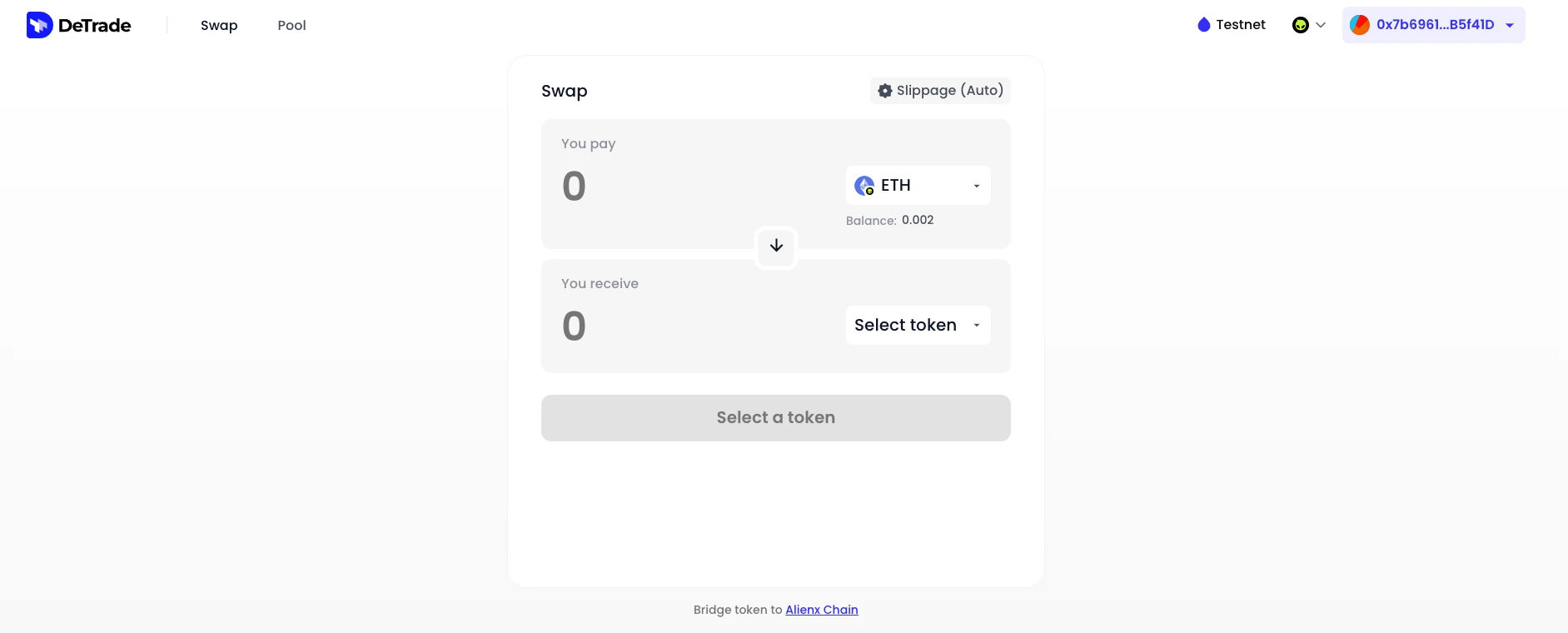Open the Select token dropdown
Image resolution: width=1568 pixels, height=633 pixels.
point(918,325)
